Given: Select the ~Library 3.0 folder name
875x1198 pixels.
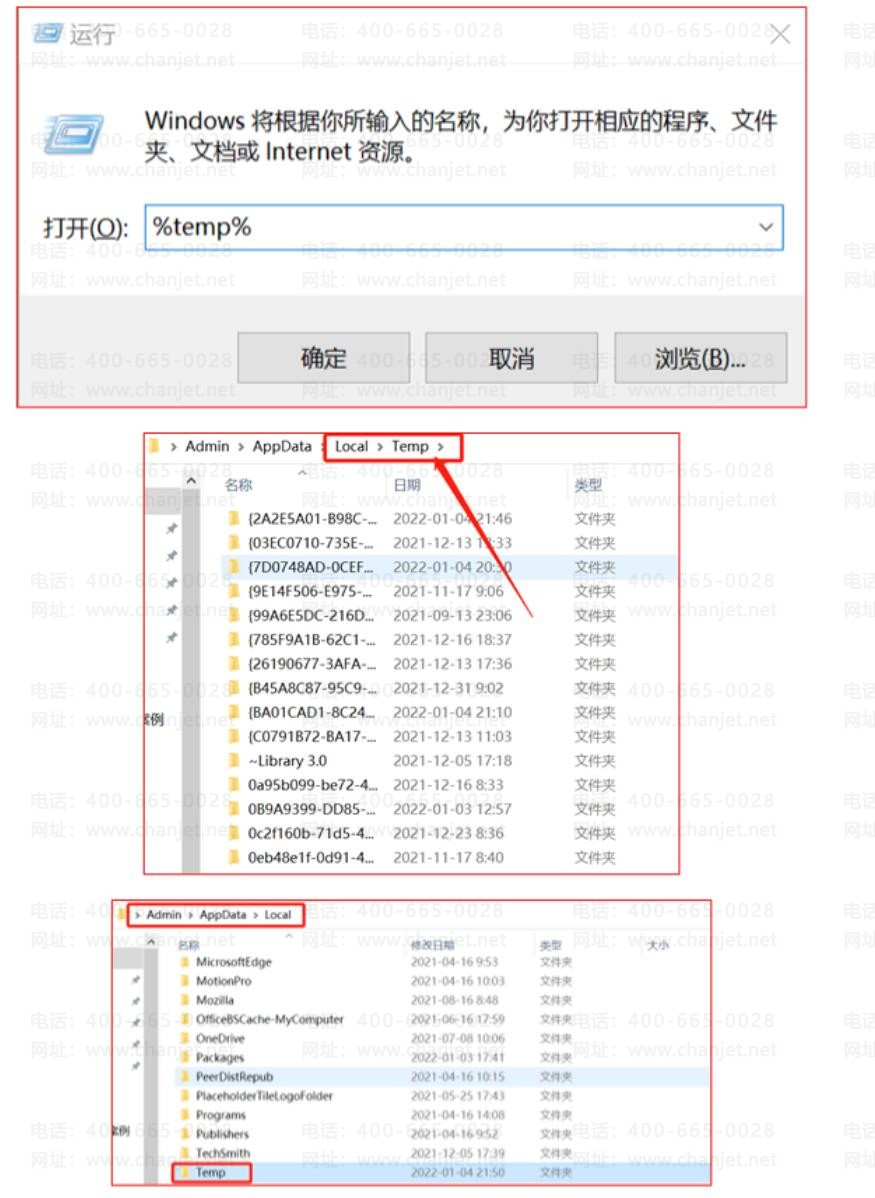Looking at the screenshot, I should click(x=287, y=761).
